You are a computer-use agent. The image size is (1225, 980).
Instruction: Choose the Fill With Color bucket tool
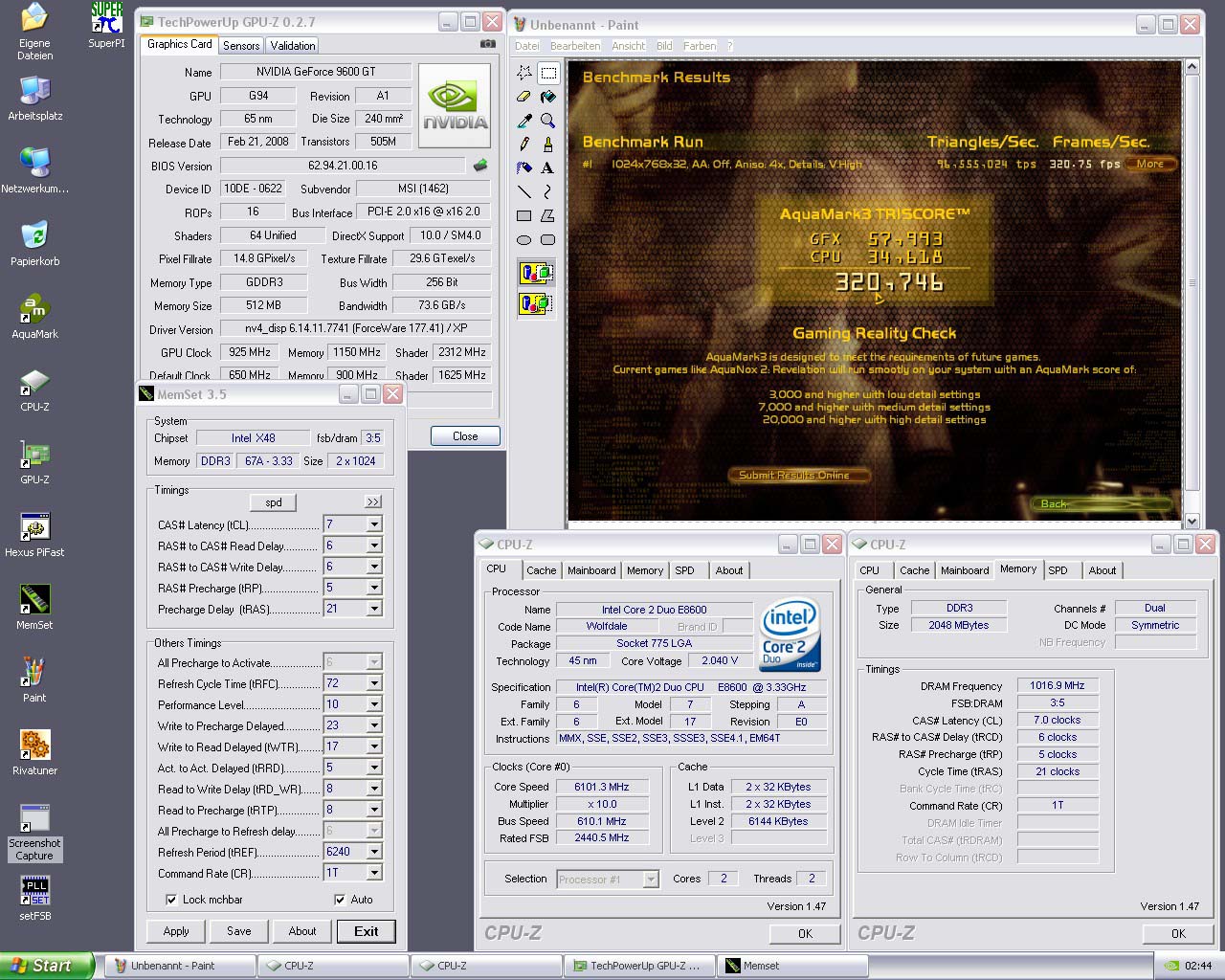coord(548,97)
